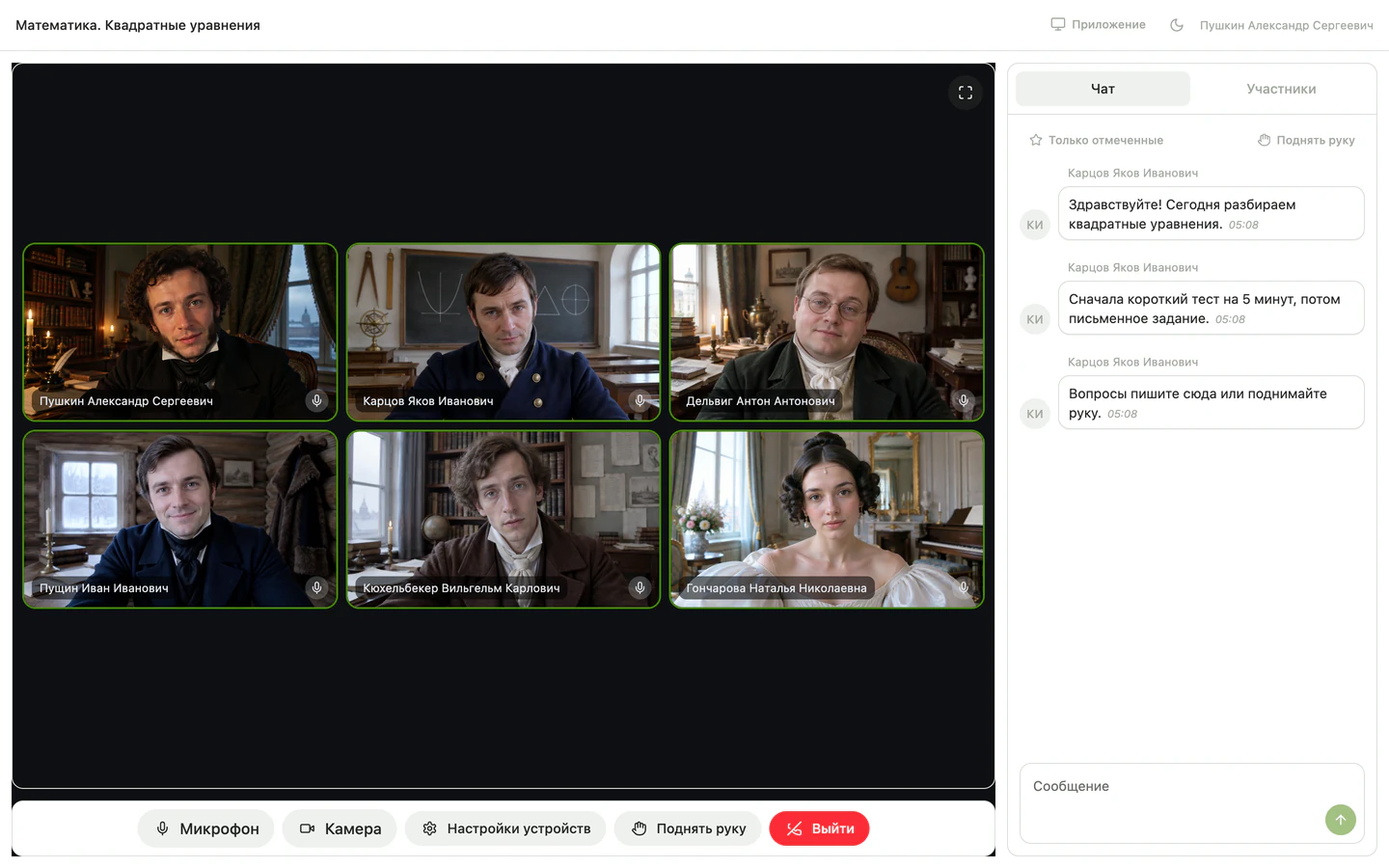Select the Гончарова Наталья Николаевна video tile

click(x=827, y=519)
